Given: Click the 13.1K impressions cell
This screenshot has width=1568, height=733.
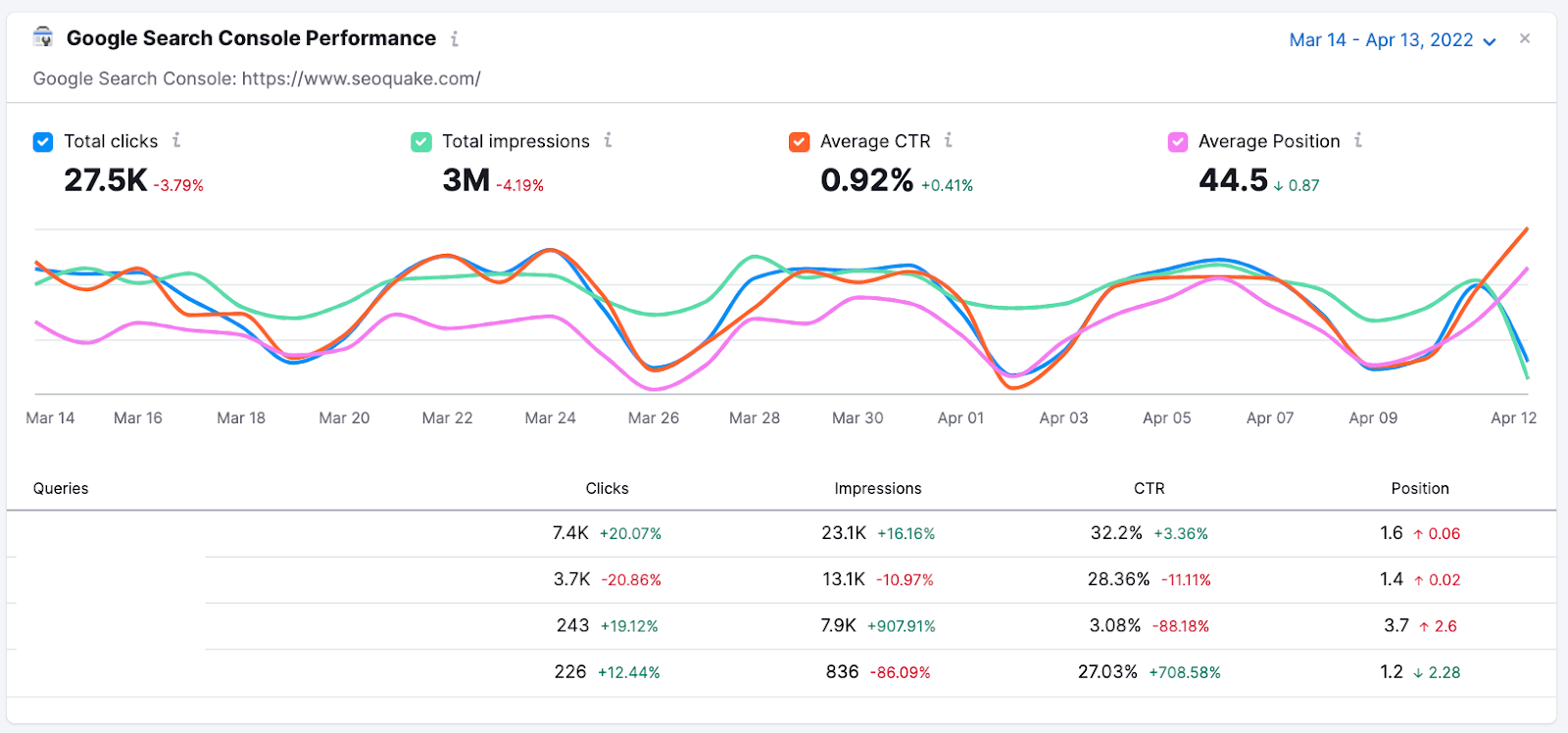Looking at the screenshot, I should point(844,579).
